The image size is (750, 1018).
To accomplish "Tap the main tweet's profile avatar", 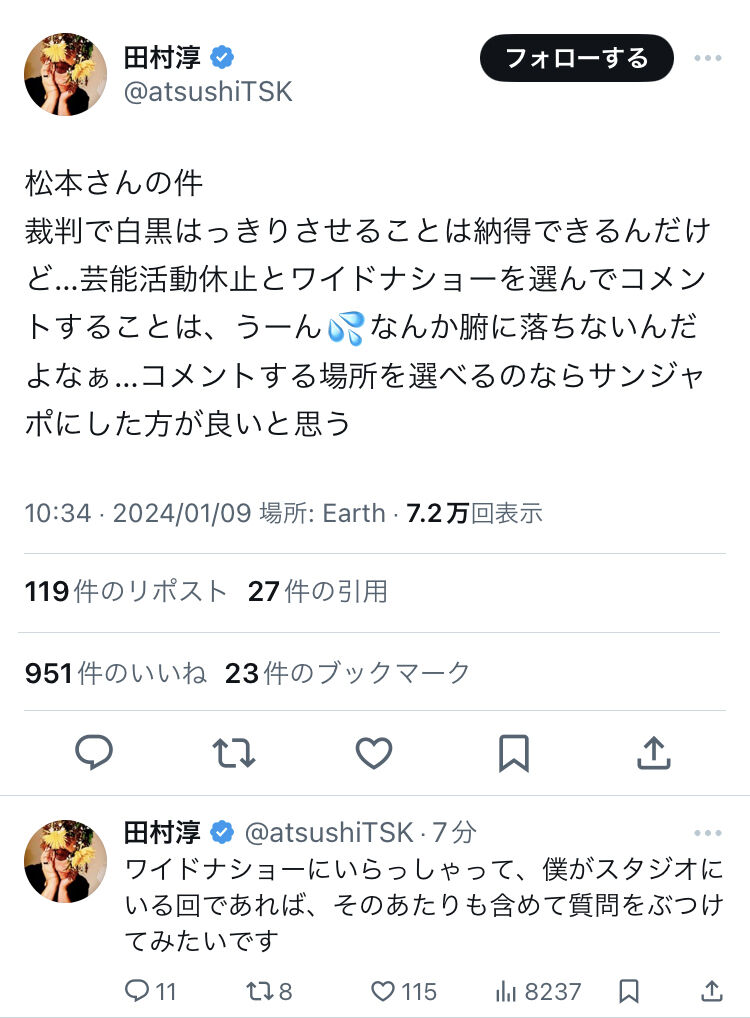I will [x=66, y=74].
